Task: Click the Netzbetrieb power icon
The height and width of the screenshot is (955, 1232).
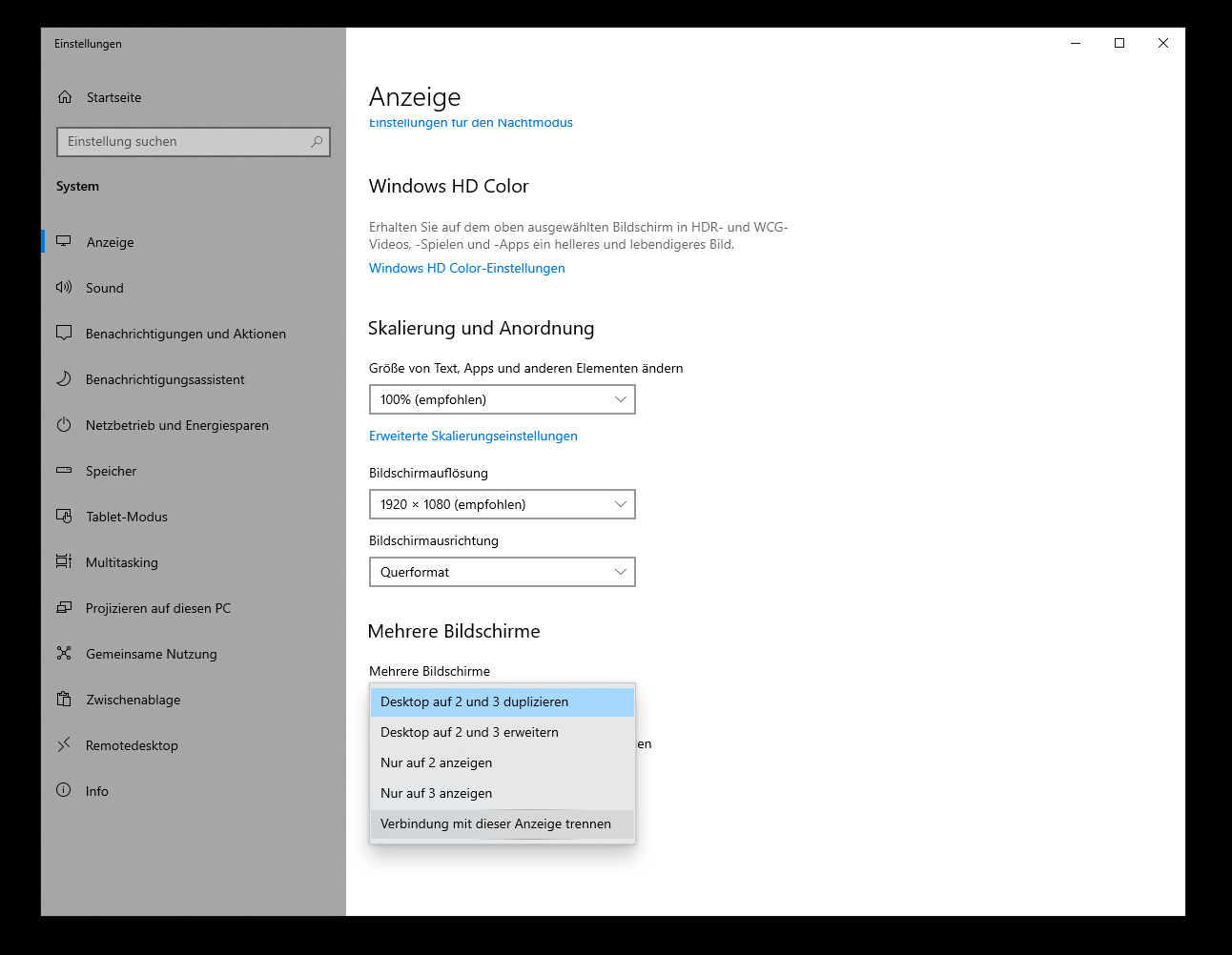Action: point(64,424)
